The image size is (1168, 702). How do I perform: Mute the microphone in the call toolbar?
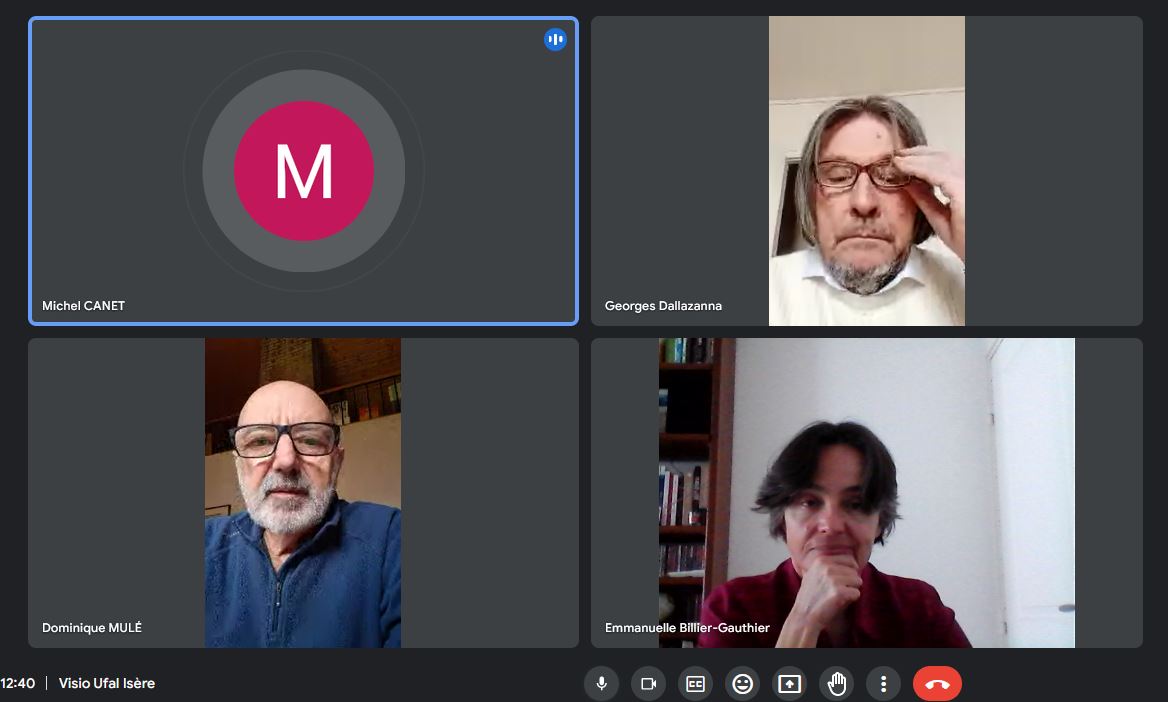[x=601, y=684]
